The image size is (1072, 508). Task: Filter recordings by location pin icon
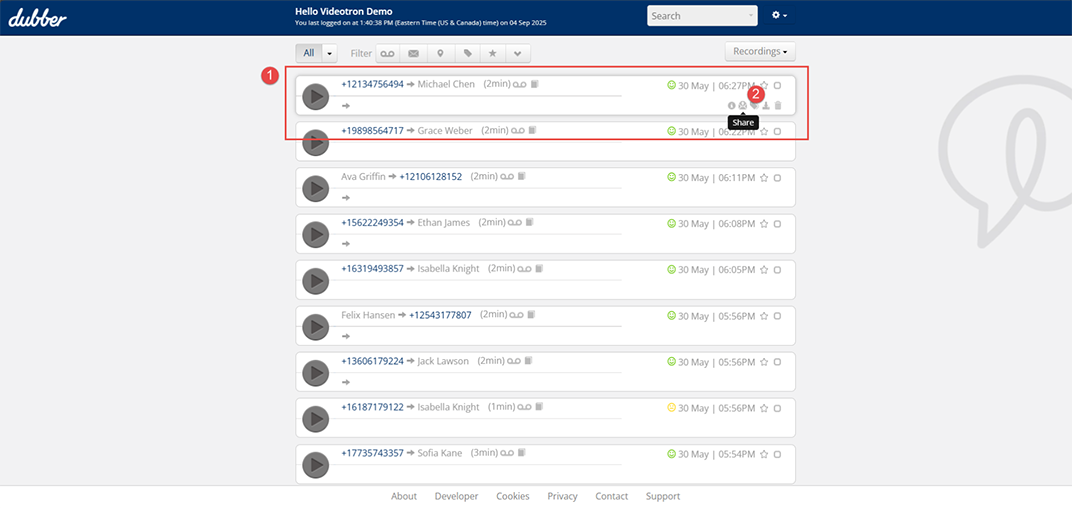pyautogui.click(x=440, y=53)
